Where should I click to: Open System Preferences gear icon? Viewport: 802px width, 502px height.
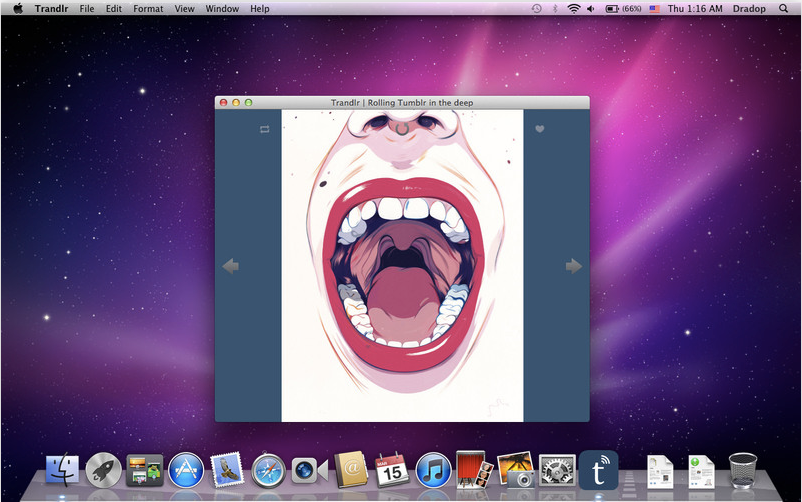coord(557,470)
